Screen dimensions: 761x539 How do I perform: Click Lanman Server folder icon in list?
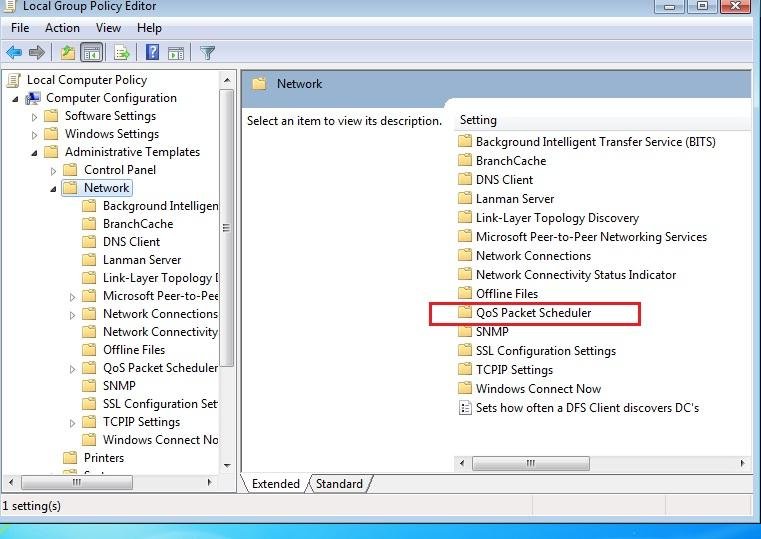pos(465,198)
